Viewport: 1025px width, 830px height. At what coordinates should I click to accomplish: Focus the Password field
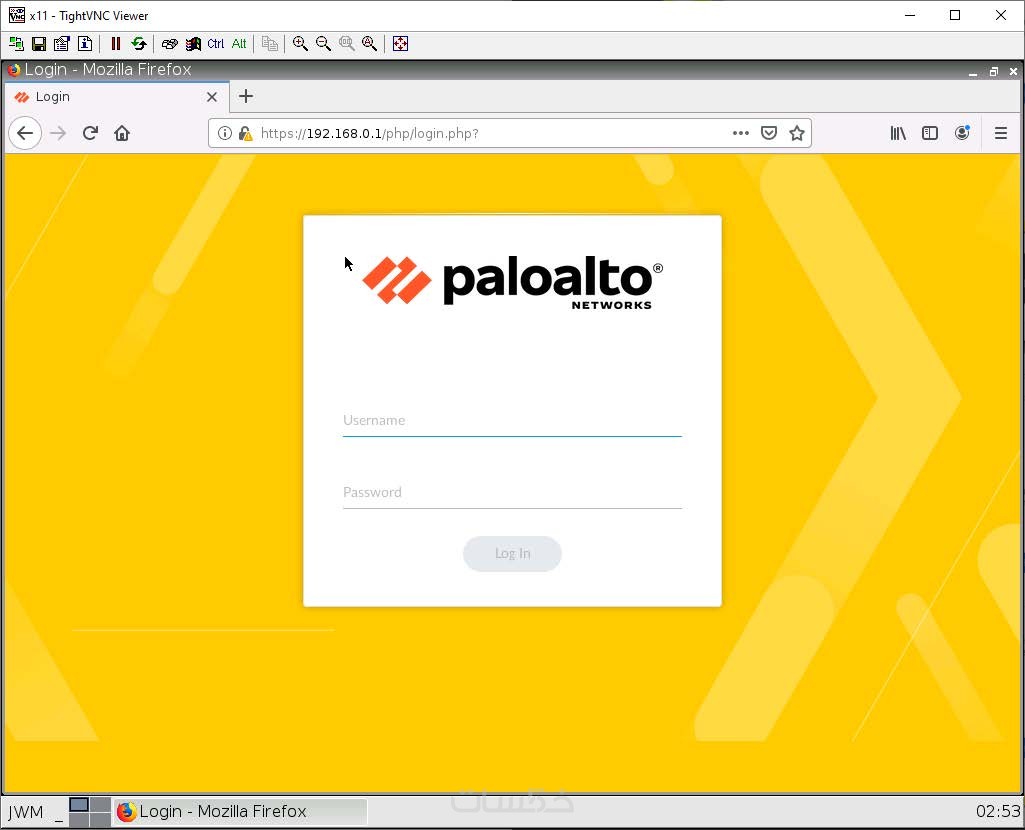(x=512, y=492)
